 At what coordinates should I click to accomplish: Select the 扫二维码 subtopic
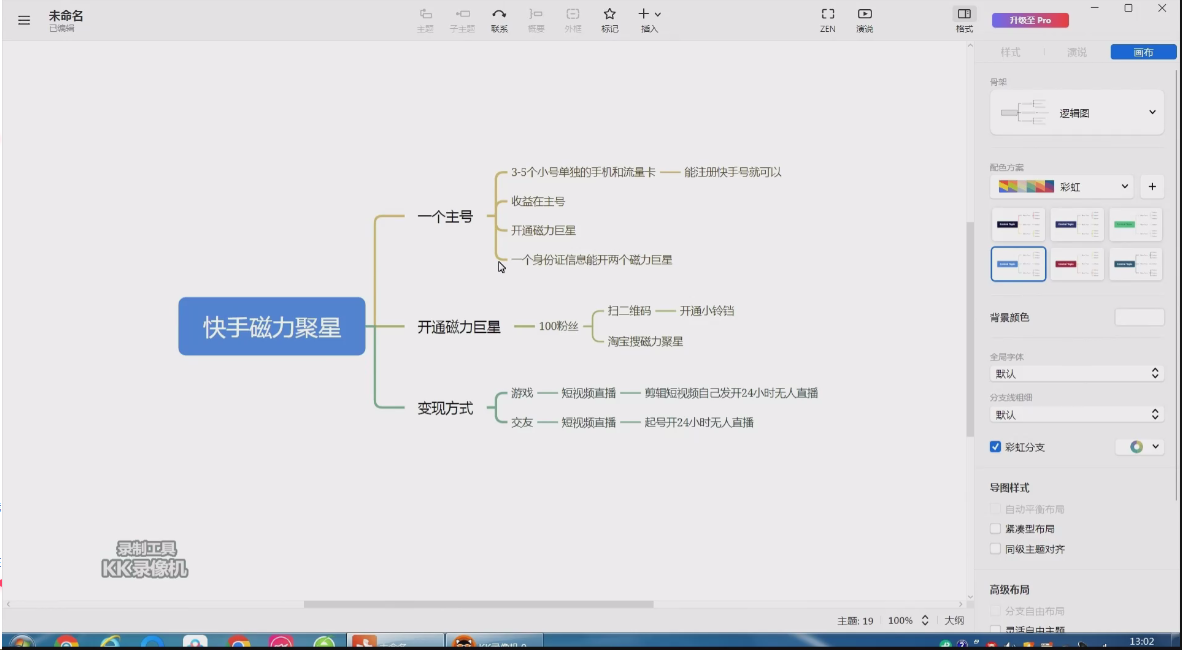[629, 311]
